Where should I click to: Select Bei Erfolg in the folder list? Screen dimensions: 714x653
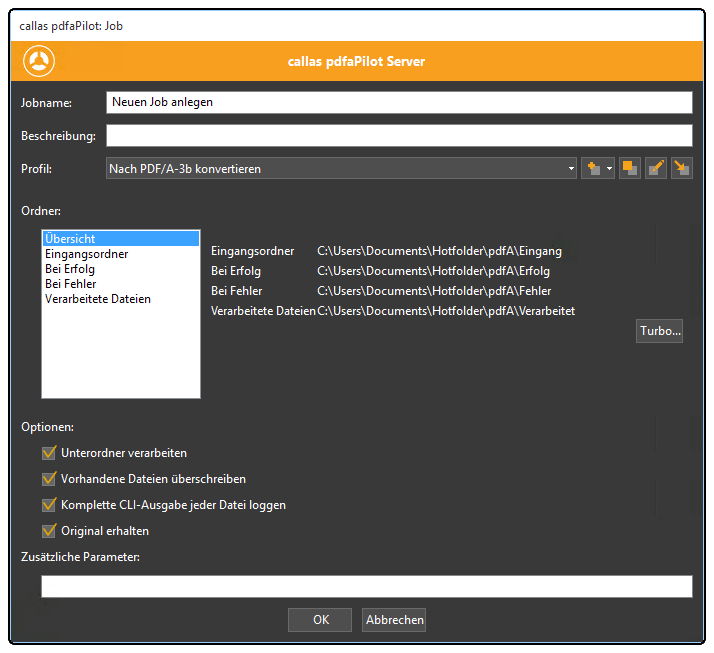(121, 269)
